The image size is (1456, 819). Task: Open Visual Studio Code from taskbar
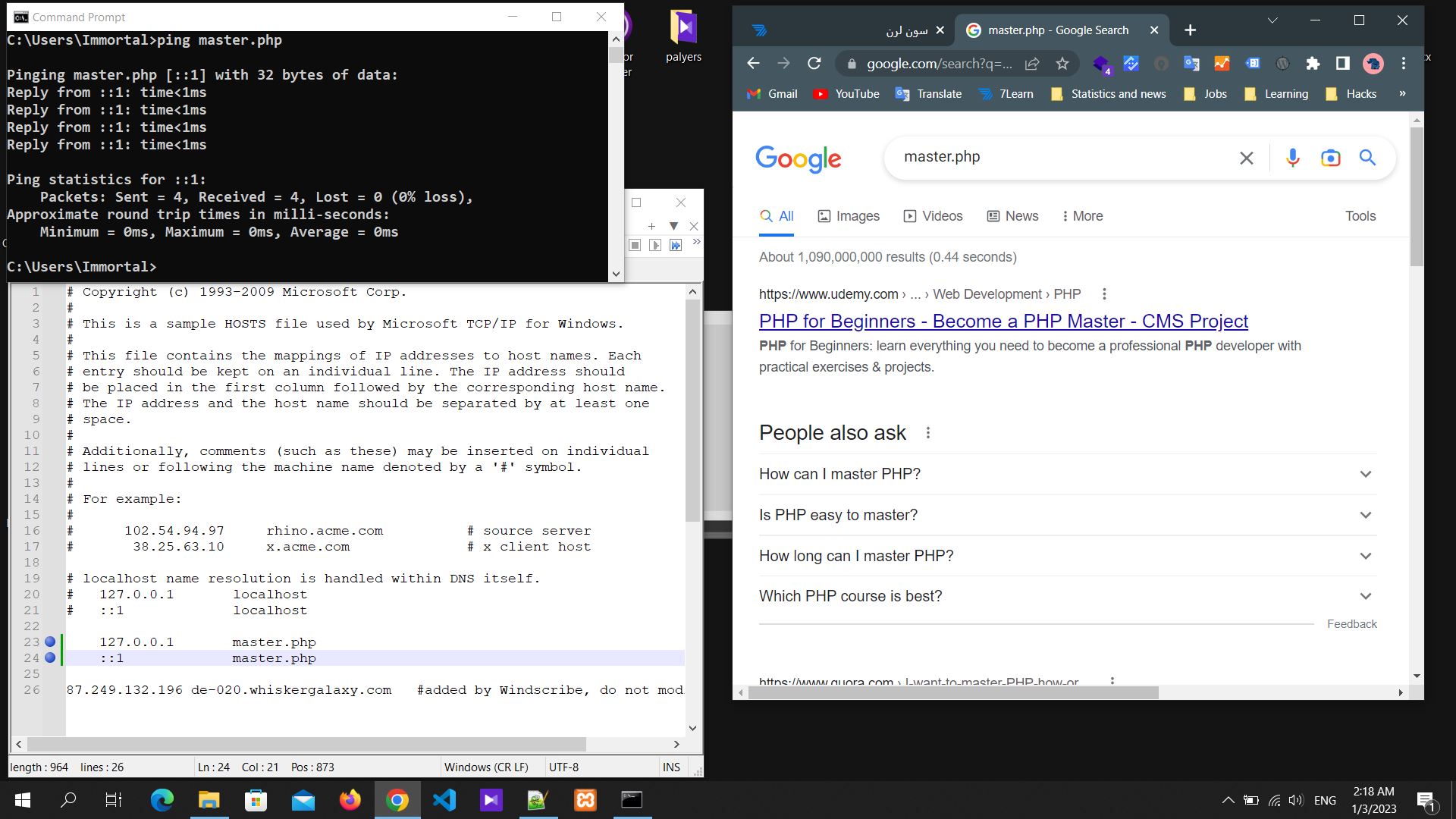pyautogui.click(x=444, y=800)
